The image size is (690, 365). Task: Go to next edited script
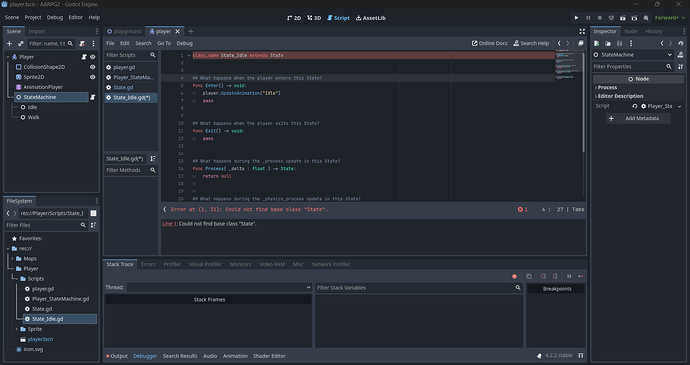pos(568,43)
